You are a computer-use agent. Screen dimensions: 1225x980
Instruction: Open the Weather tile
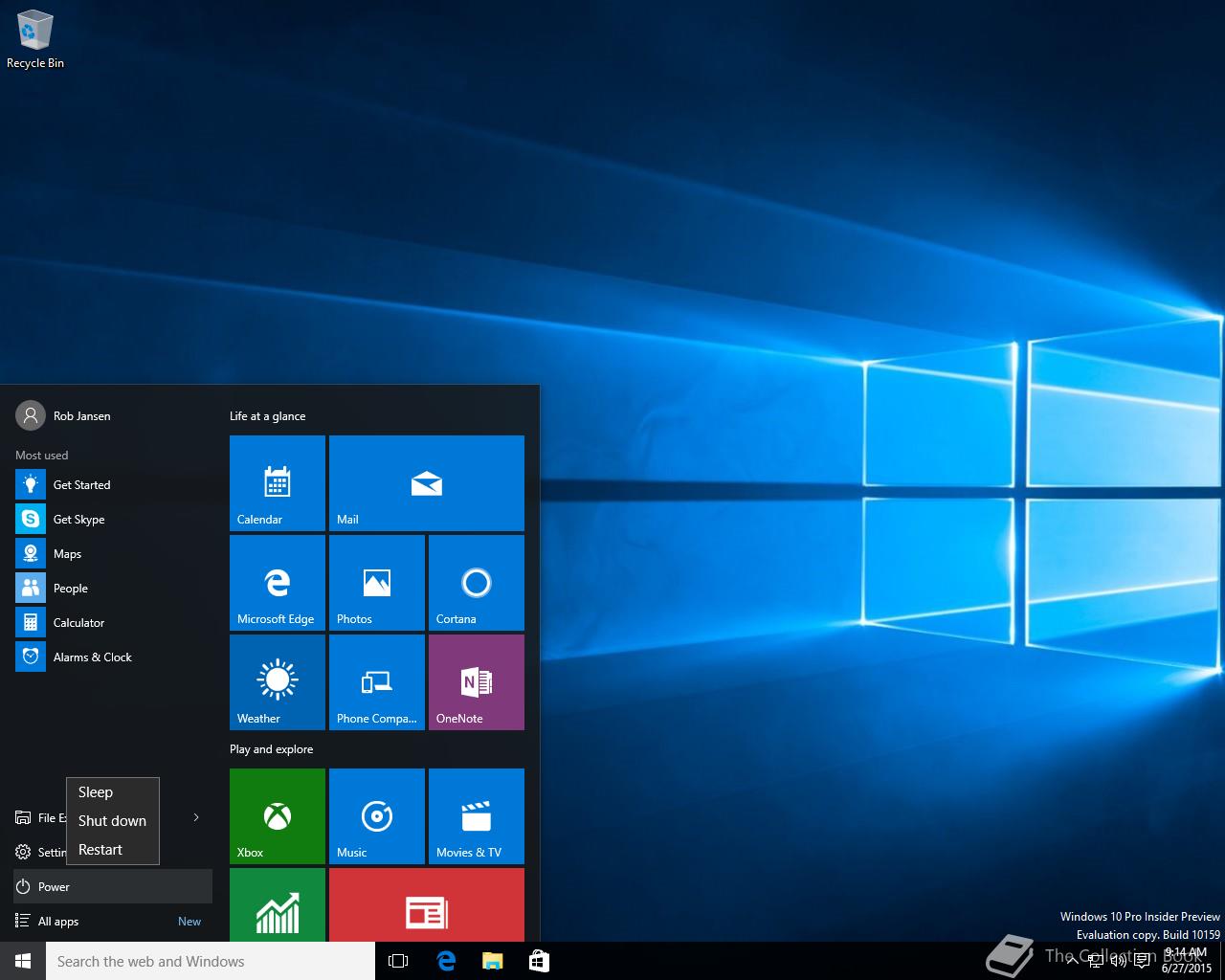coord(278,682)
